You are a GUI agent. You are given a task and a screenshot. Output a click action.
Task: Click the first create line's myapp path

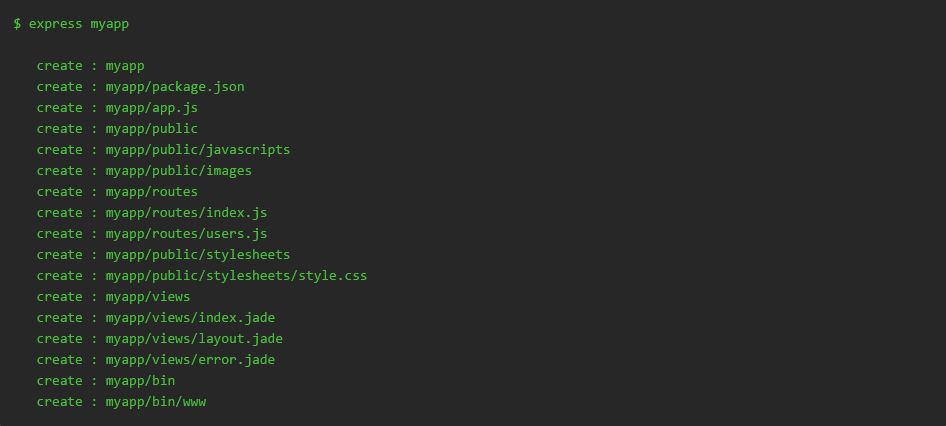tap(125, 66)
